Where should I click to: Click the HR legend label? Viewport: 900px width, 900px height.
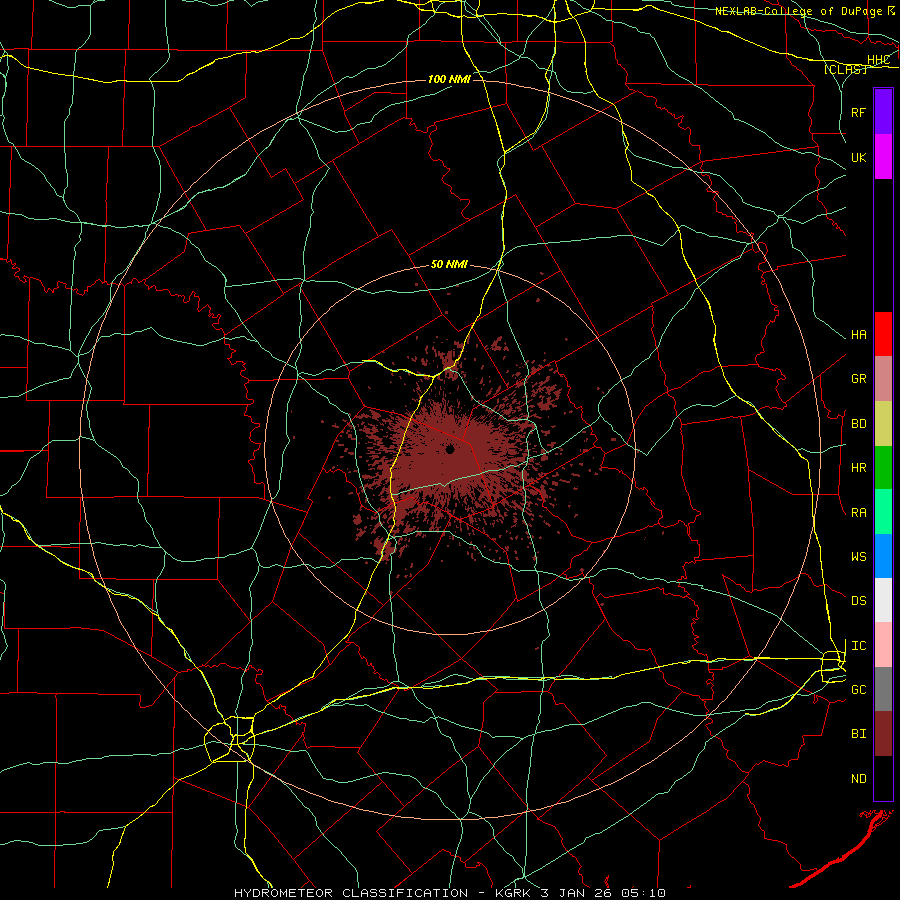point(858,467)
